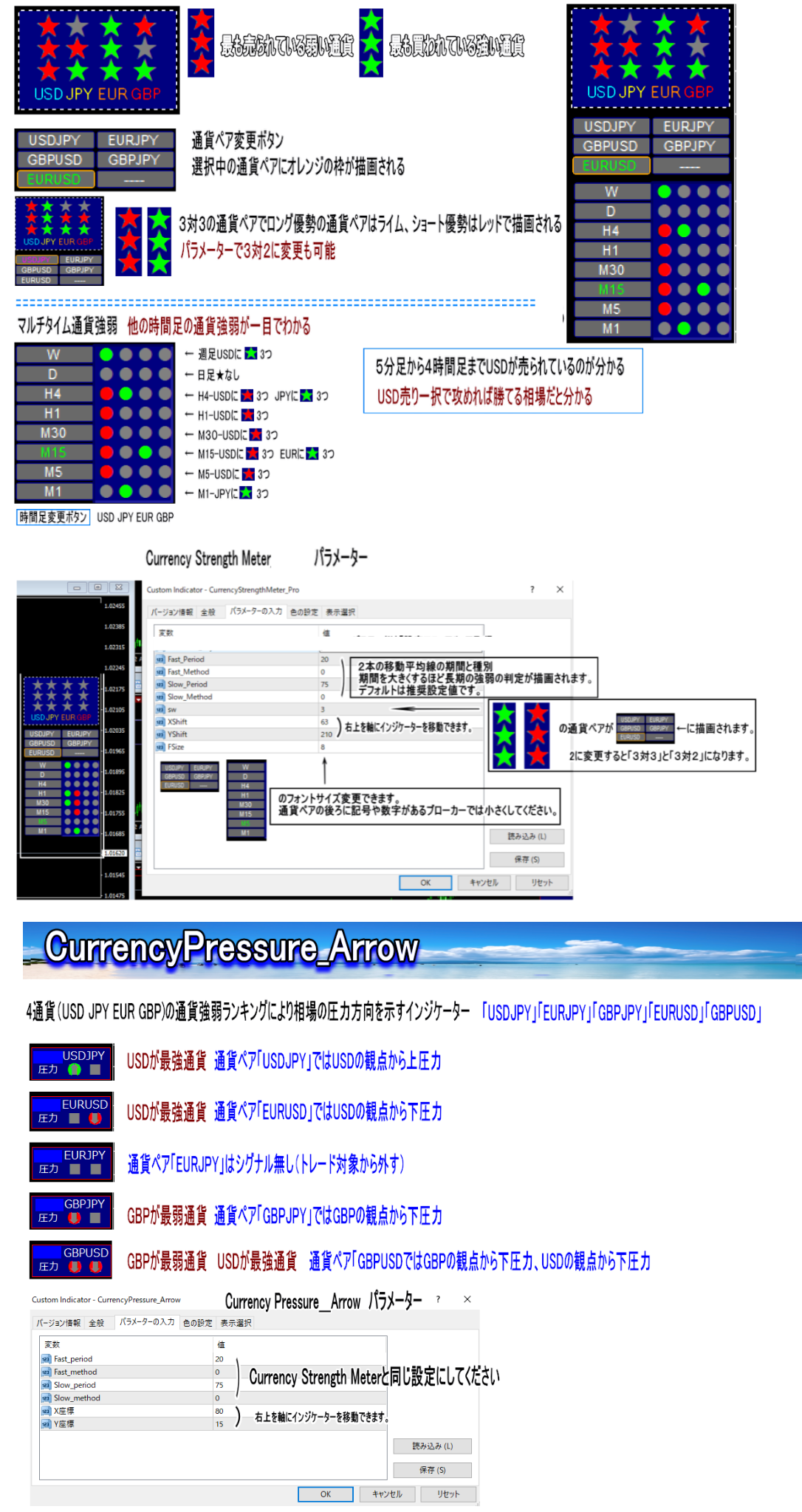Switch to 表示選択 tab in CurrencyStrengthMeter_Pro dialog

click(x=340, y=612)
